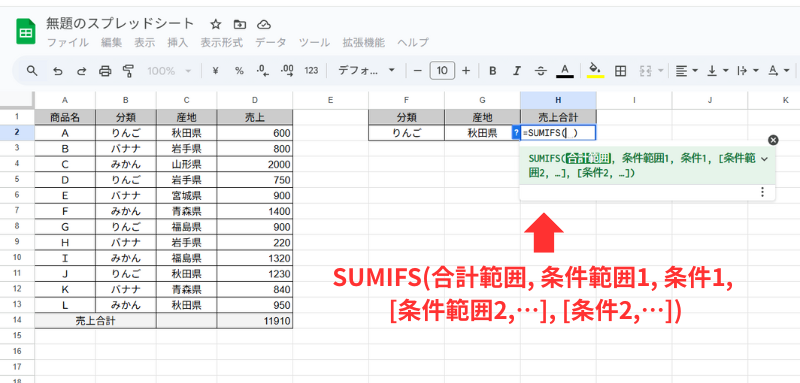The image size is (800, 383).
Task: Open the ファイル menu
Action: click(68, 42)
